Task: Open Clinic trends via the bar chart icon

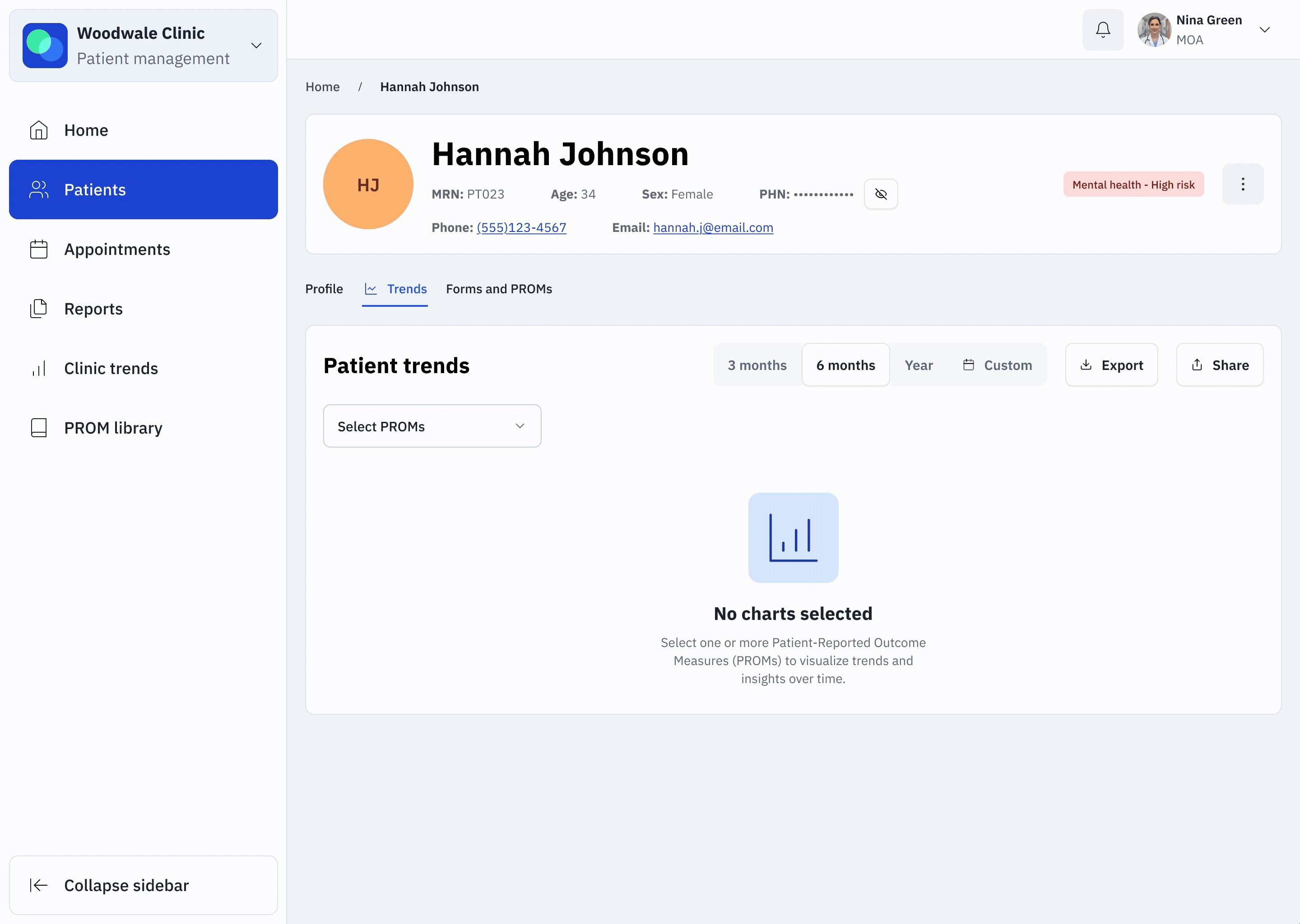Action: coord(38,368)
